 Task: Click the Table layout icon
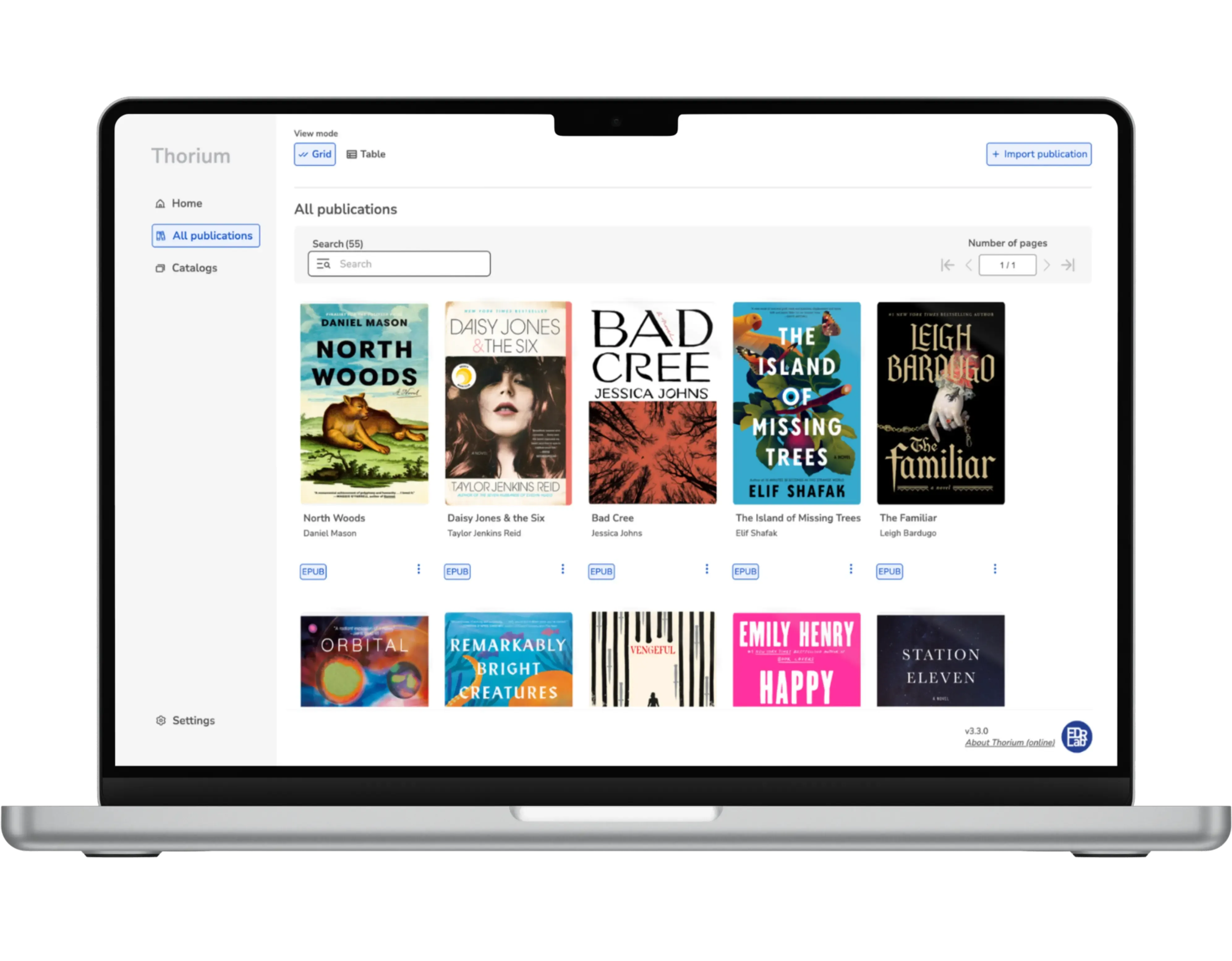tap(352, 154)
